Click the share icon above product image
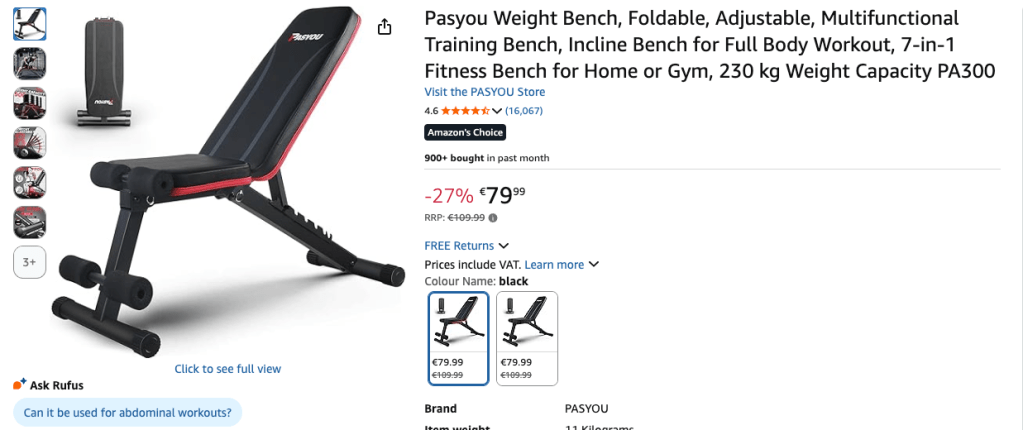 [x=385, y=27]
